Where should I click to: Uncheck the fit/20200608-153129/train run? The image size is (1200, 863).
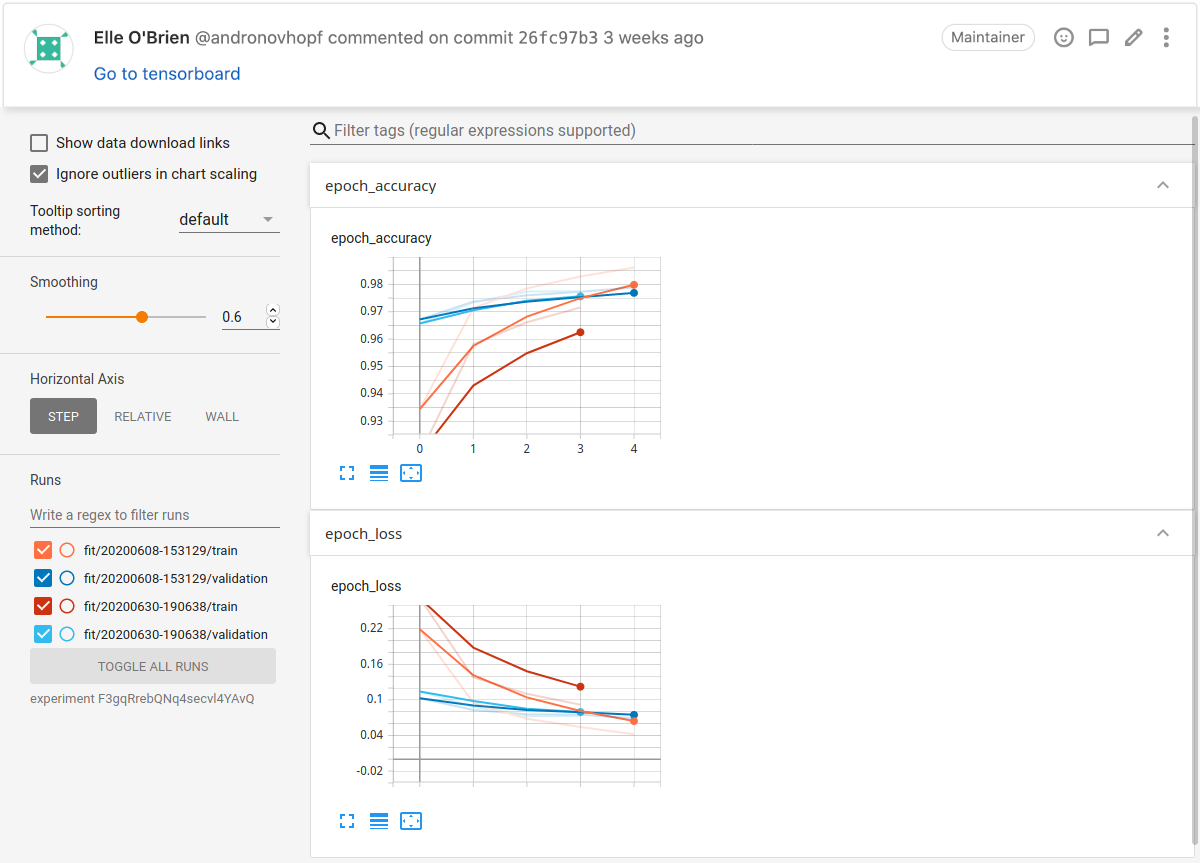(43, 550)
